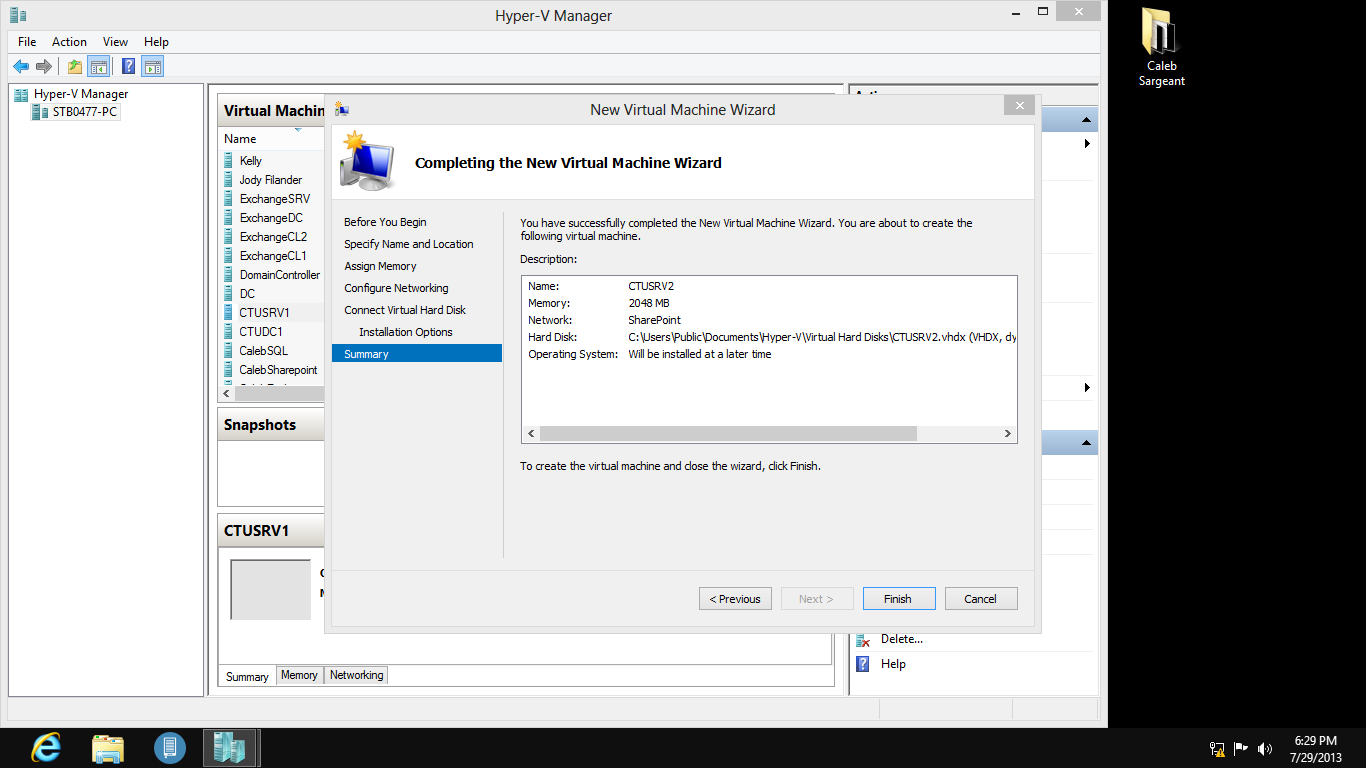Select the ExchangeCL2 virtual machine
The height and width of the screenshot is (768, 1366).
coord(273,237)
